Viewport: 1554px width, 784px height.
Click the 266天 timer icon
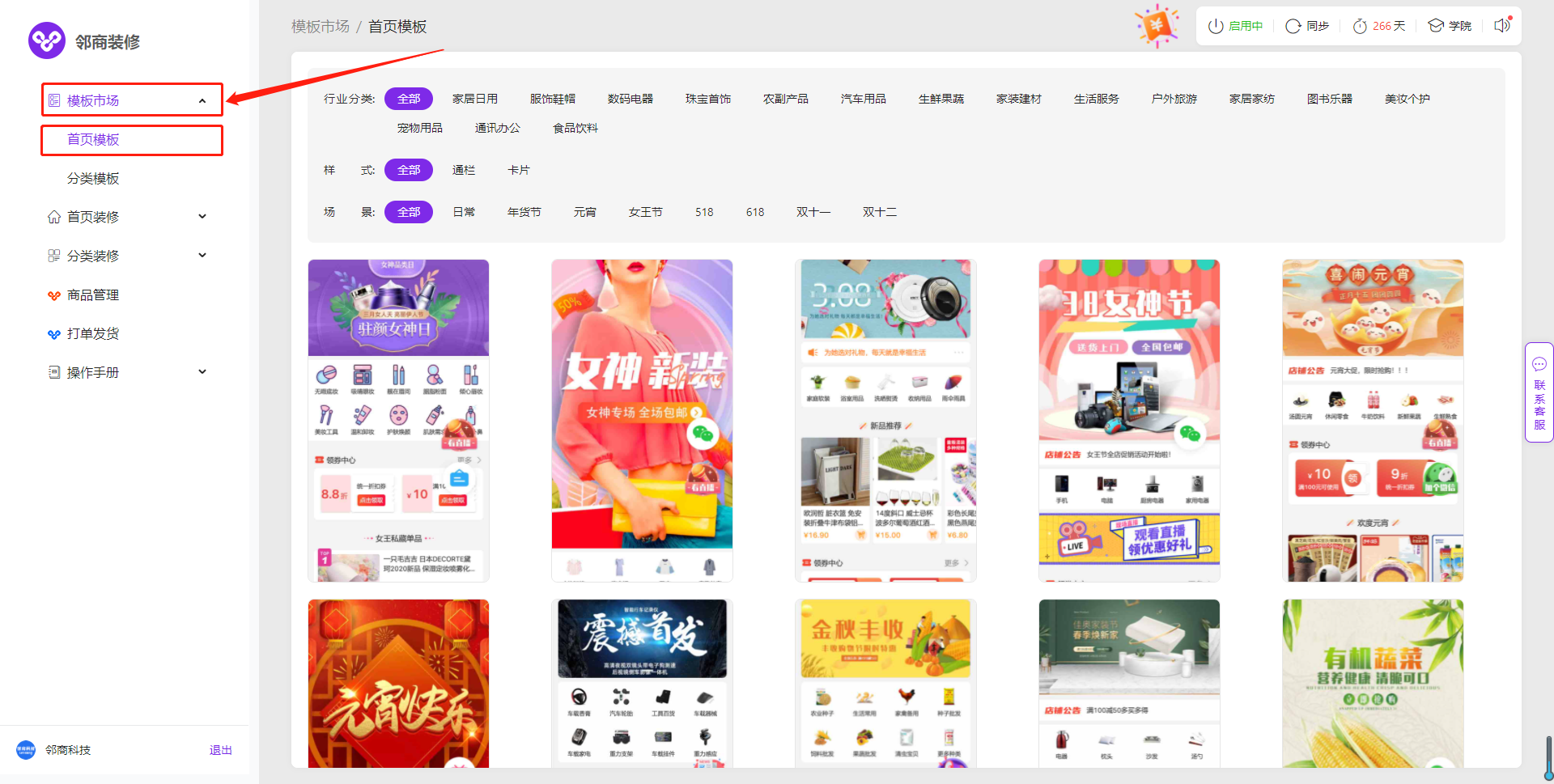tap(1360, 26)
